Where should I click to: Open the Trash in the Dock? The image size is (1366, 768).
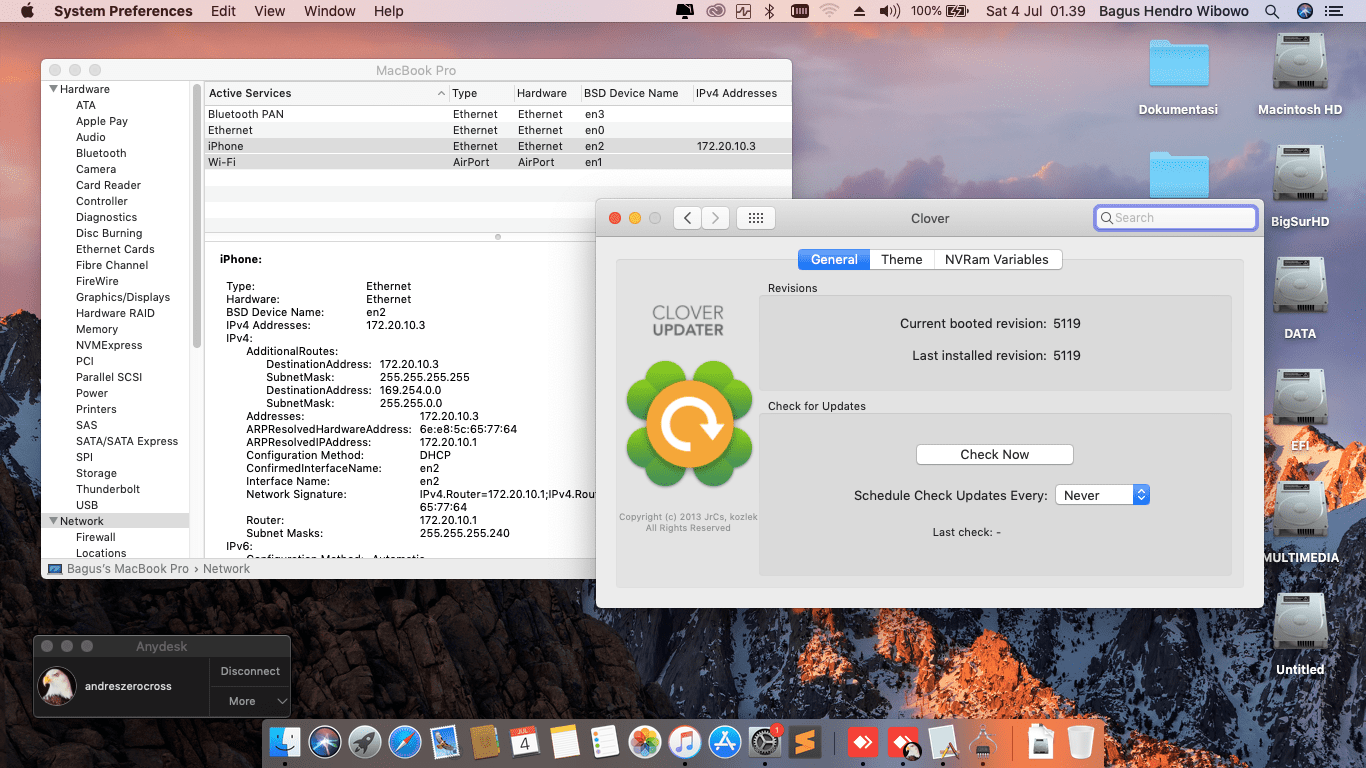click(1082, 742)
